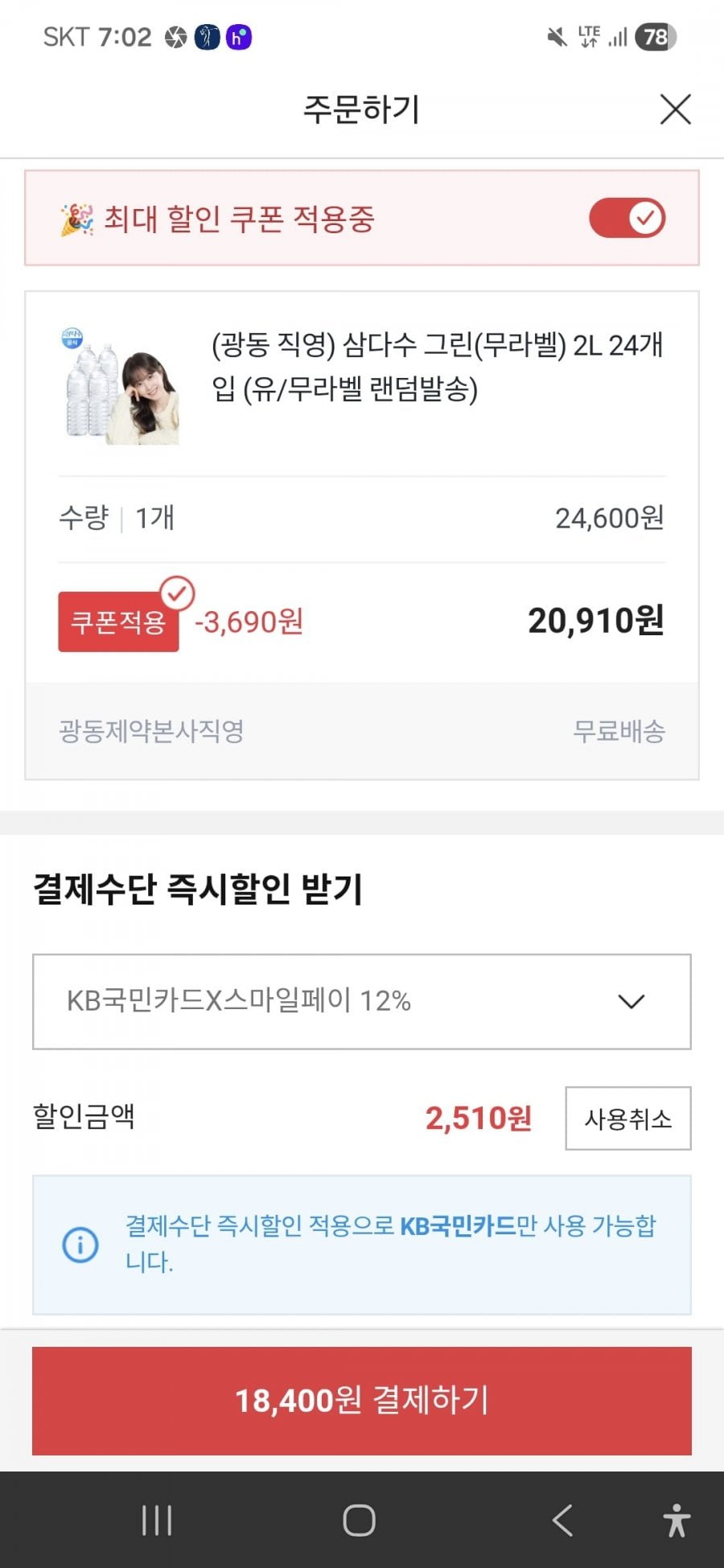Screen dimensions: 724x1568
Task: Open the 삼다수 product thumbnail
Action: pyautogui.click(x=121, y=386)
